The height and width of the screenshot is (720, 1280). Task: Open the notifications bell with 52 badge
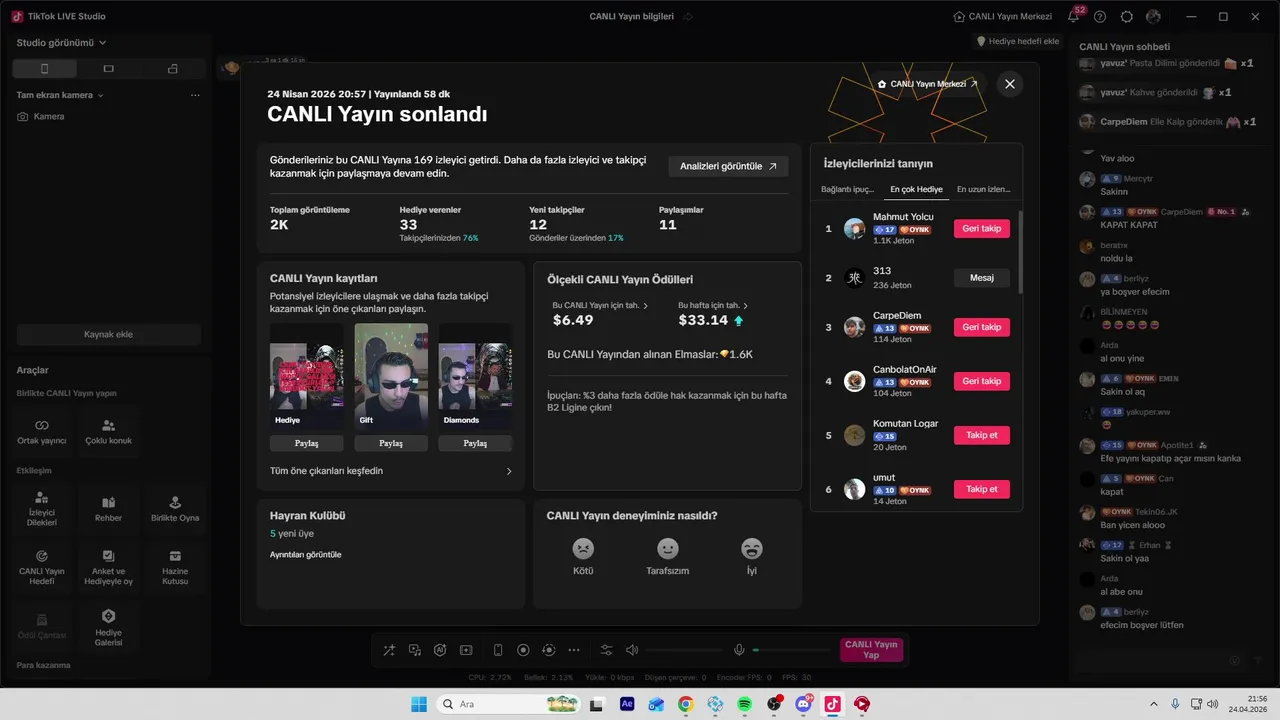point(1073,17)
